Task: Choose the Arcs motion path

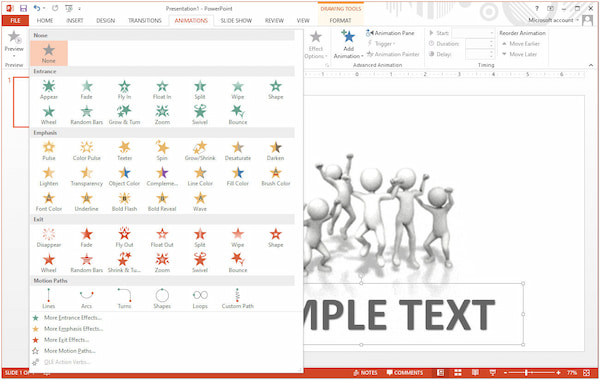Action: 86,298
